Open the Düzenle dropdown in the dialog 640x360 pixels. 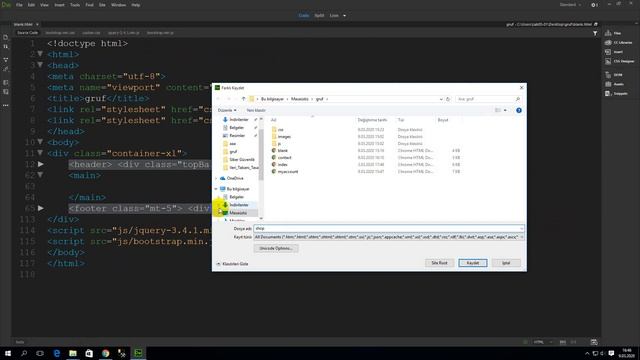point(227,110)
